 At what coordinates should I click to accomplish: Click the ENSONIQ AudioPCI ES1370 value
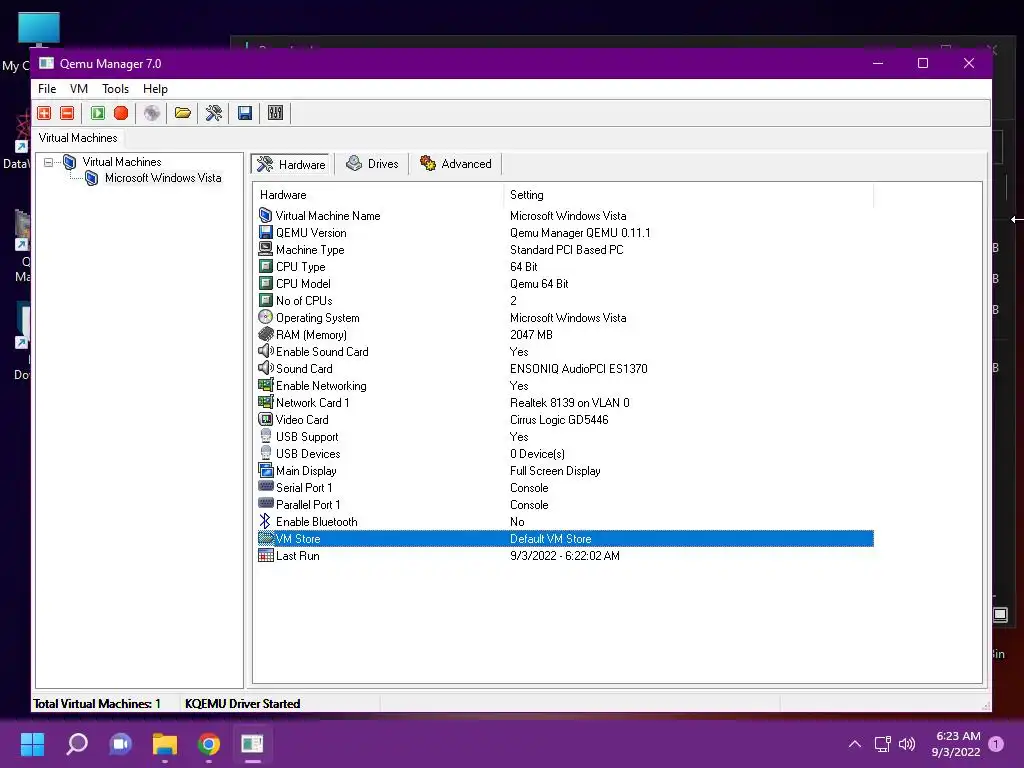pos(579,368)
